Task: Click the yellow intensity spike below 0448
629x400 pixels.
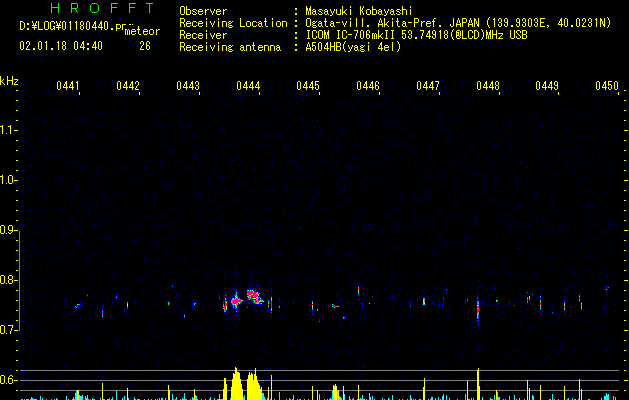Action: (478, 384)
